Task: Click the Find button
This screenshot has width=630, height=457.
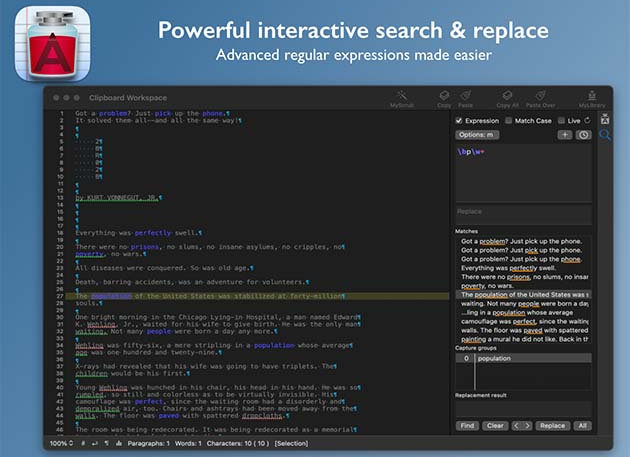Action: tap(468, 426)
